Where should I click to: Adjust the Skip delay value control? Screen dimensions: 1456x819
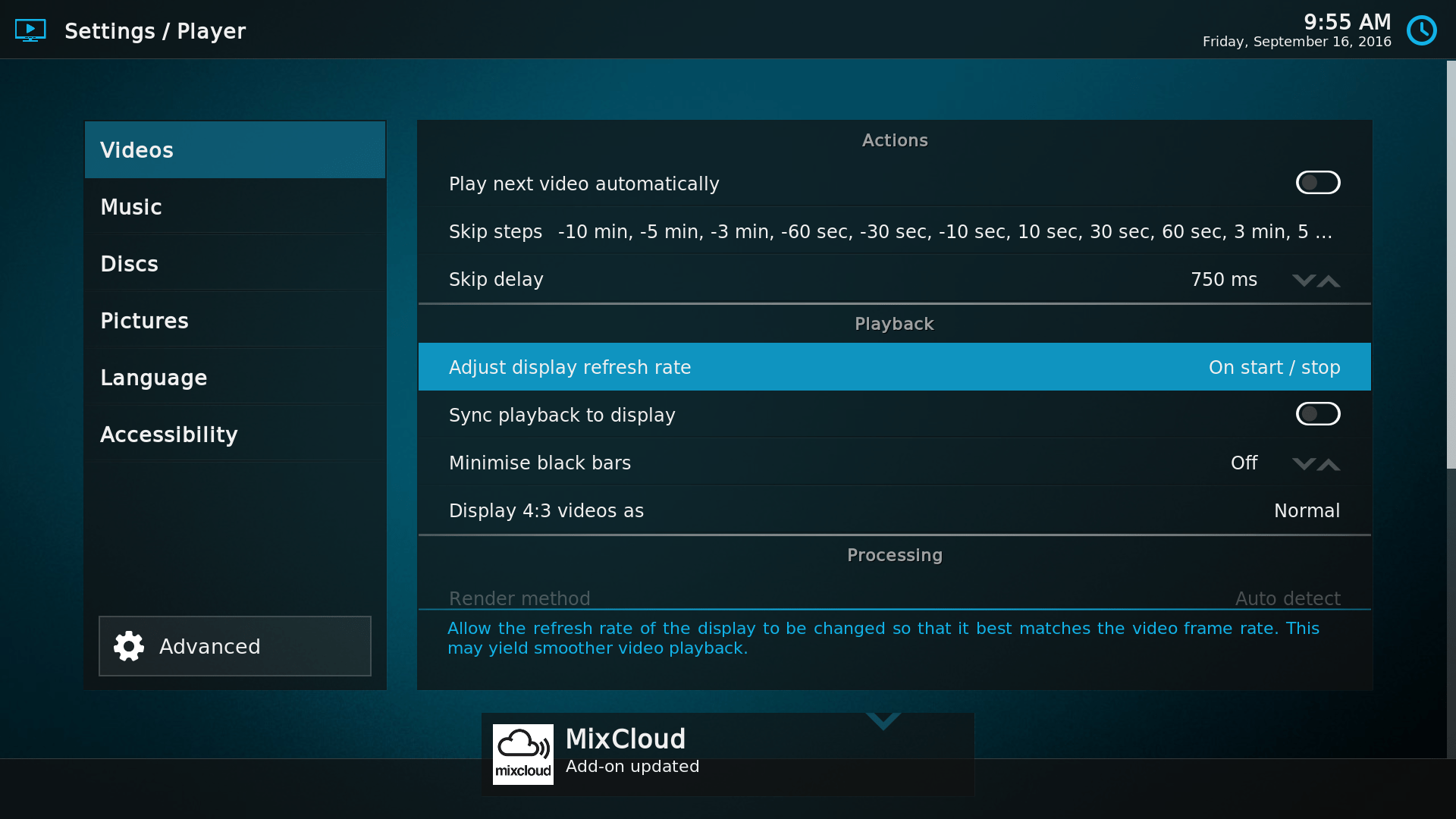pos(895,278)
